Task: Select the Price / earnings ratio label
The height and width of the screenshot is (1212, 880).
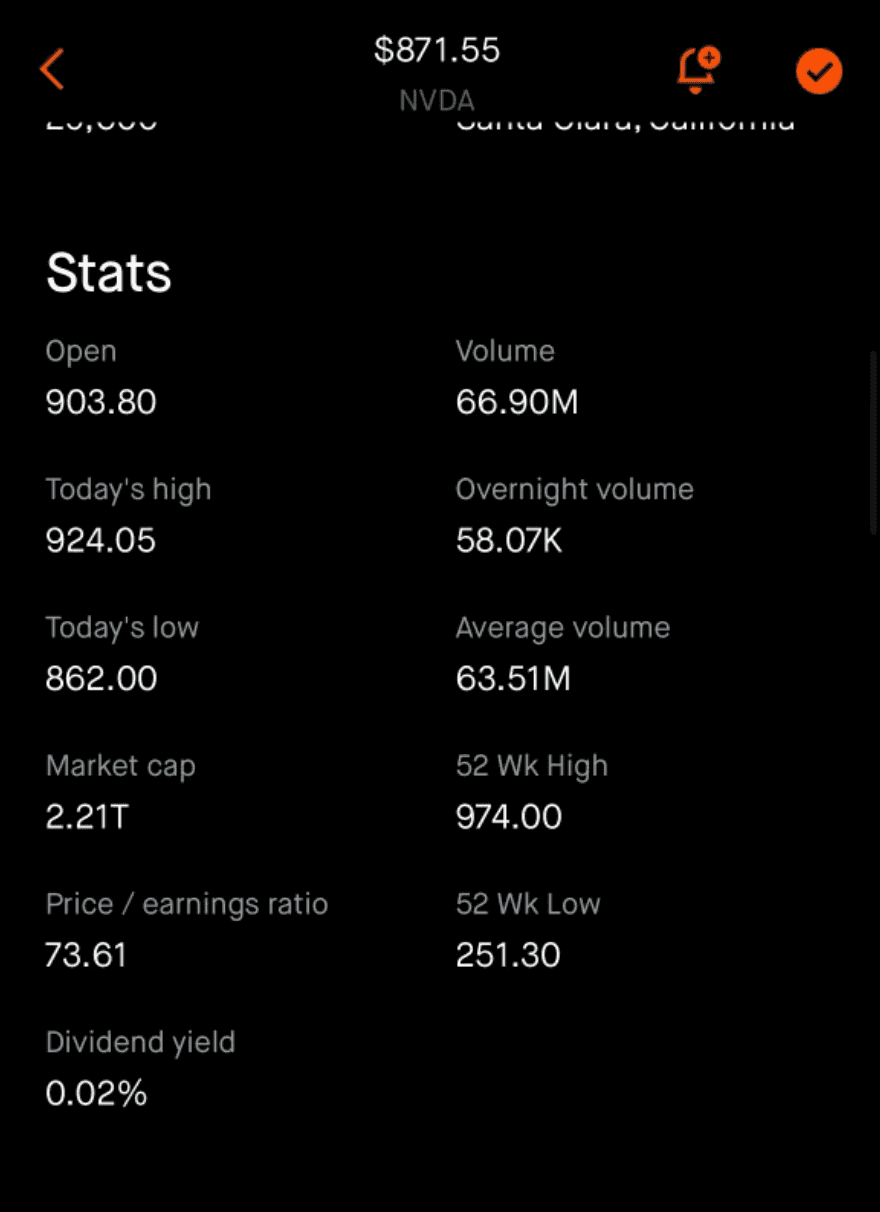Action: point(187,904)
